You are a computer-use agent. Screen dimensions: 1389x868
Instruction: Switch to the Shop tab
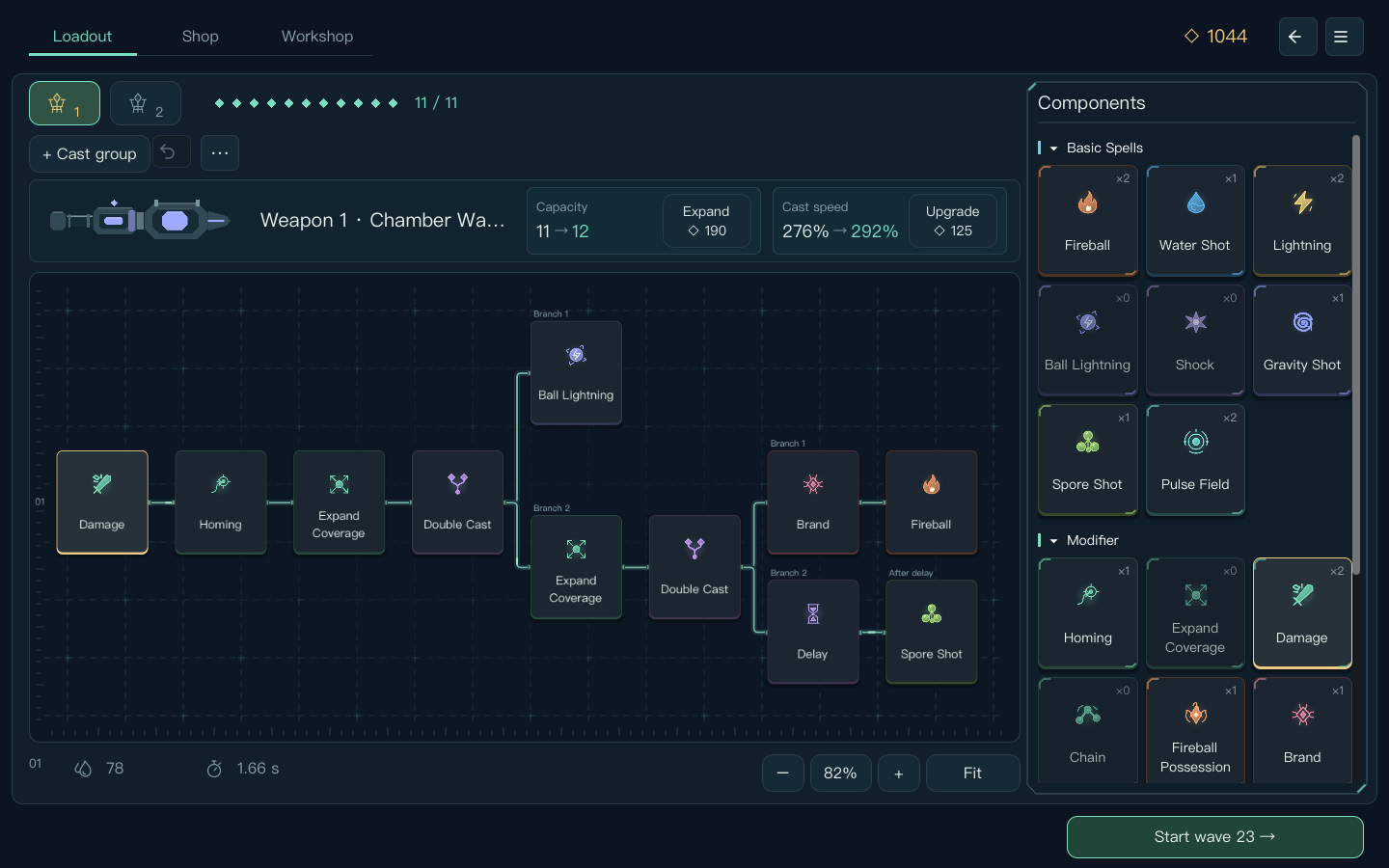[201, 37]
